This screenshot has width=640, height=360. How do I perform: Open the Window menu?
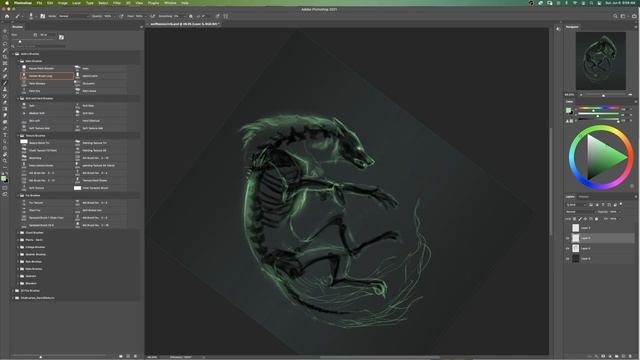(170, 3)
